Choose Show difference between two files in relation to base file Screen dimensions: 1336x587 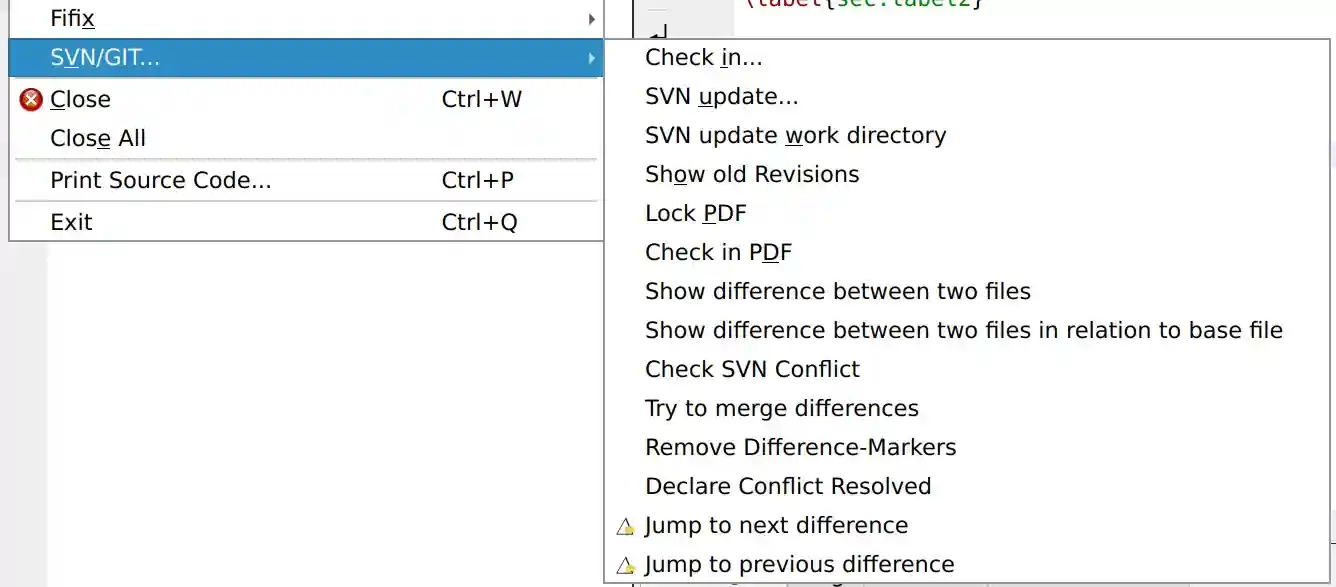tap(963, 330)
